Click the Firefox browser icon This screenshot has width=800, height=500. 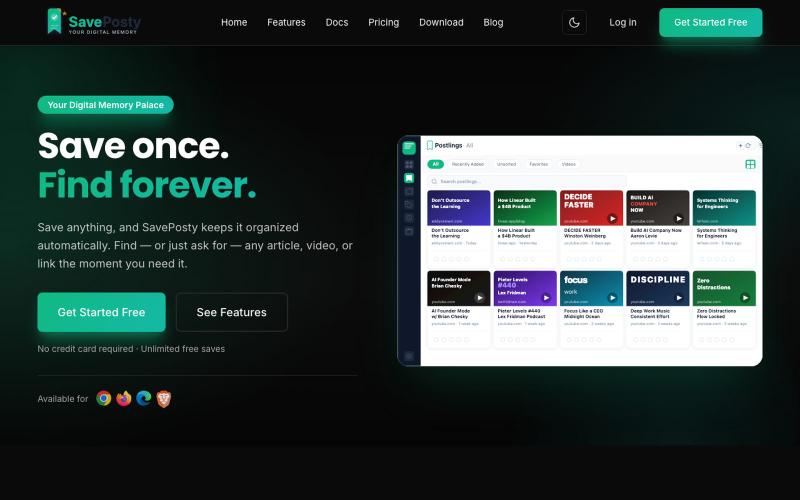(x=123, y=398)
